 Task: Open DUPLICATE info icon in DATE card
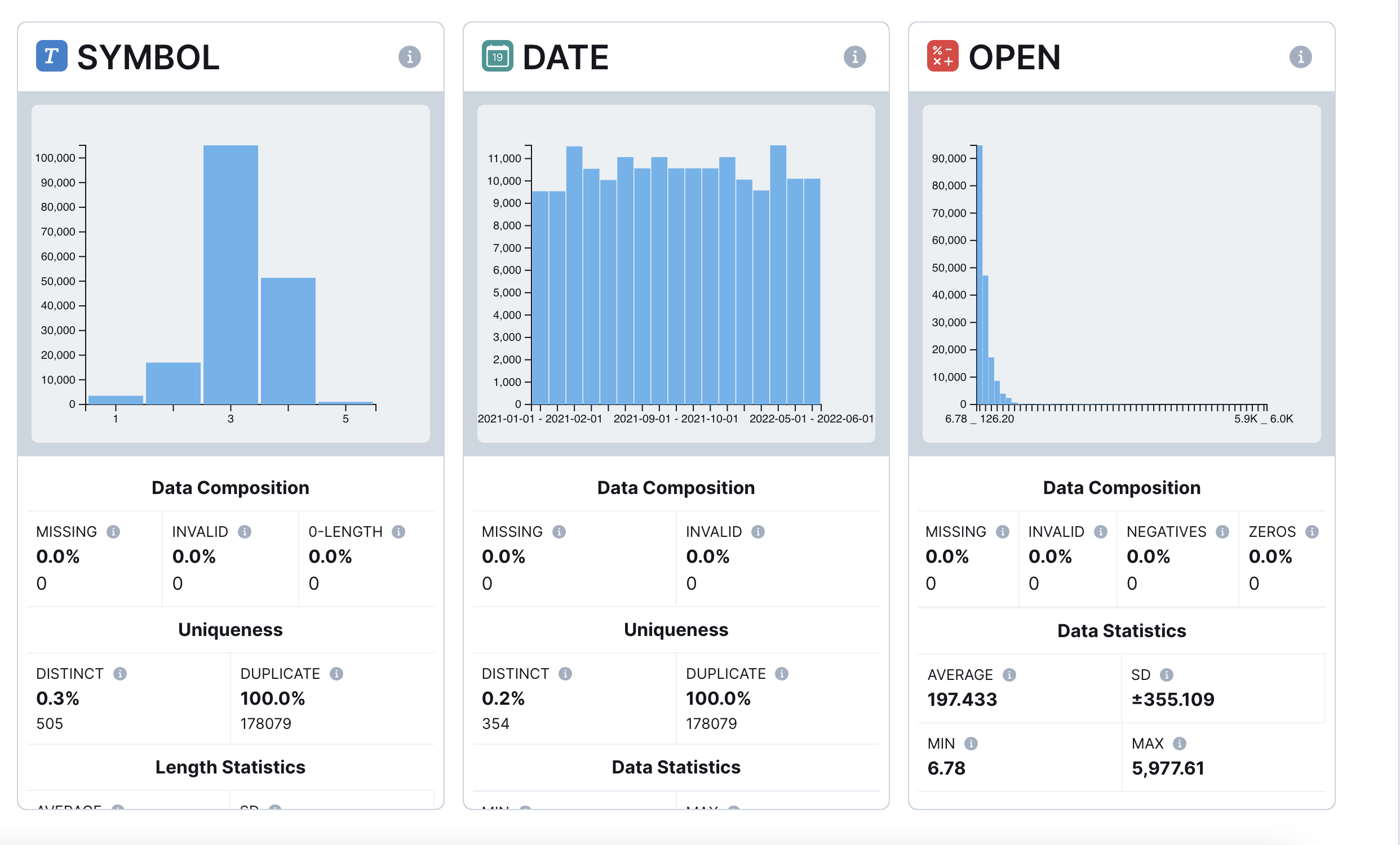click(782, 674)
